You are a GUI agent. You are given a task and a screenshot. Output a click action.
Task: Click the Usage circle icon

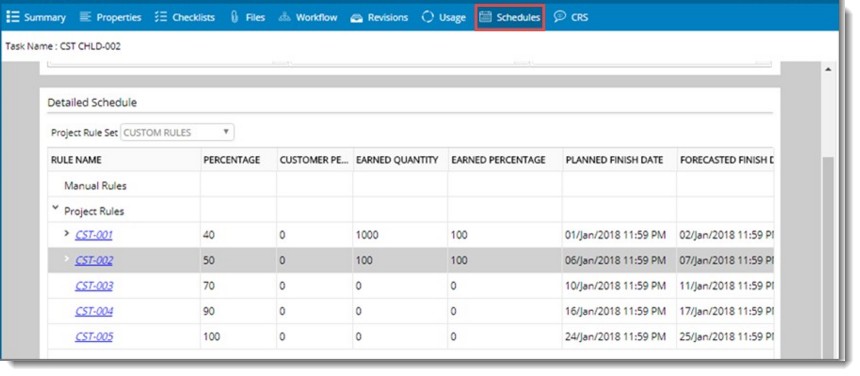[x=428, y=17]
